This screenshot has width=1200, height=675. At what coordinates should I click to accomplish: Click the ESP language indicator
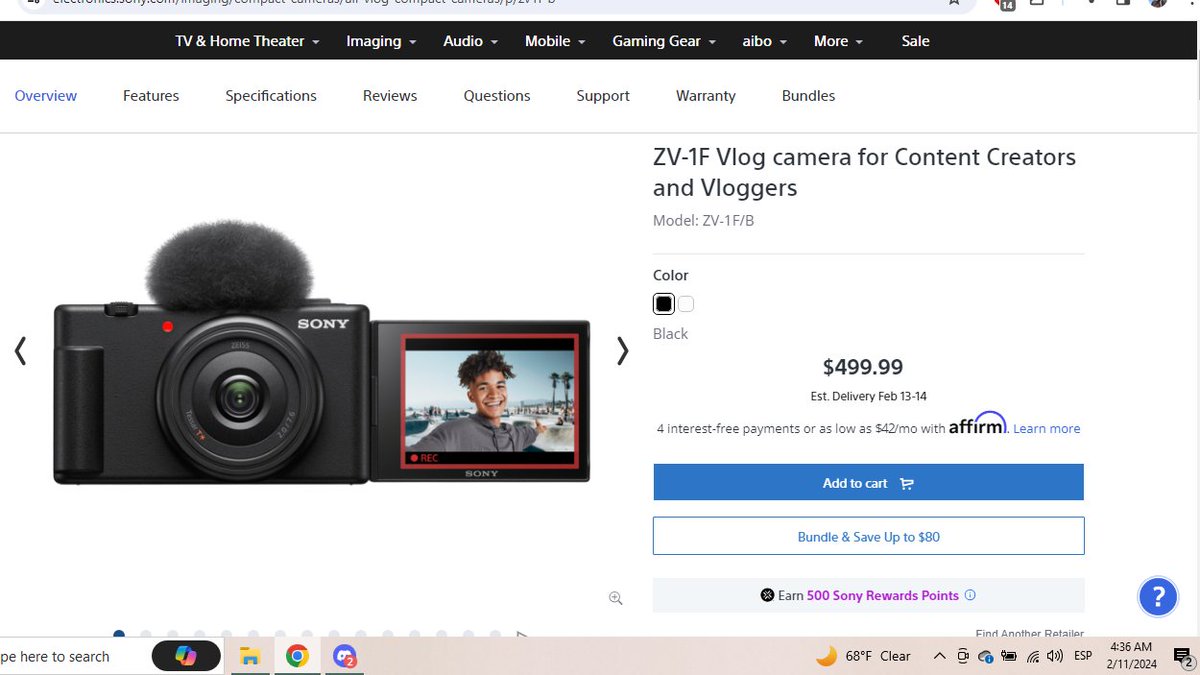[x=1083, y=656]
